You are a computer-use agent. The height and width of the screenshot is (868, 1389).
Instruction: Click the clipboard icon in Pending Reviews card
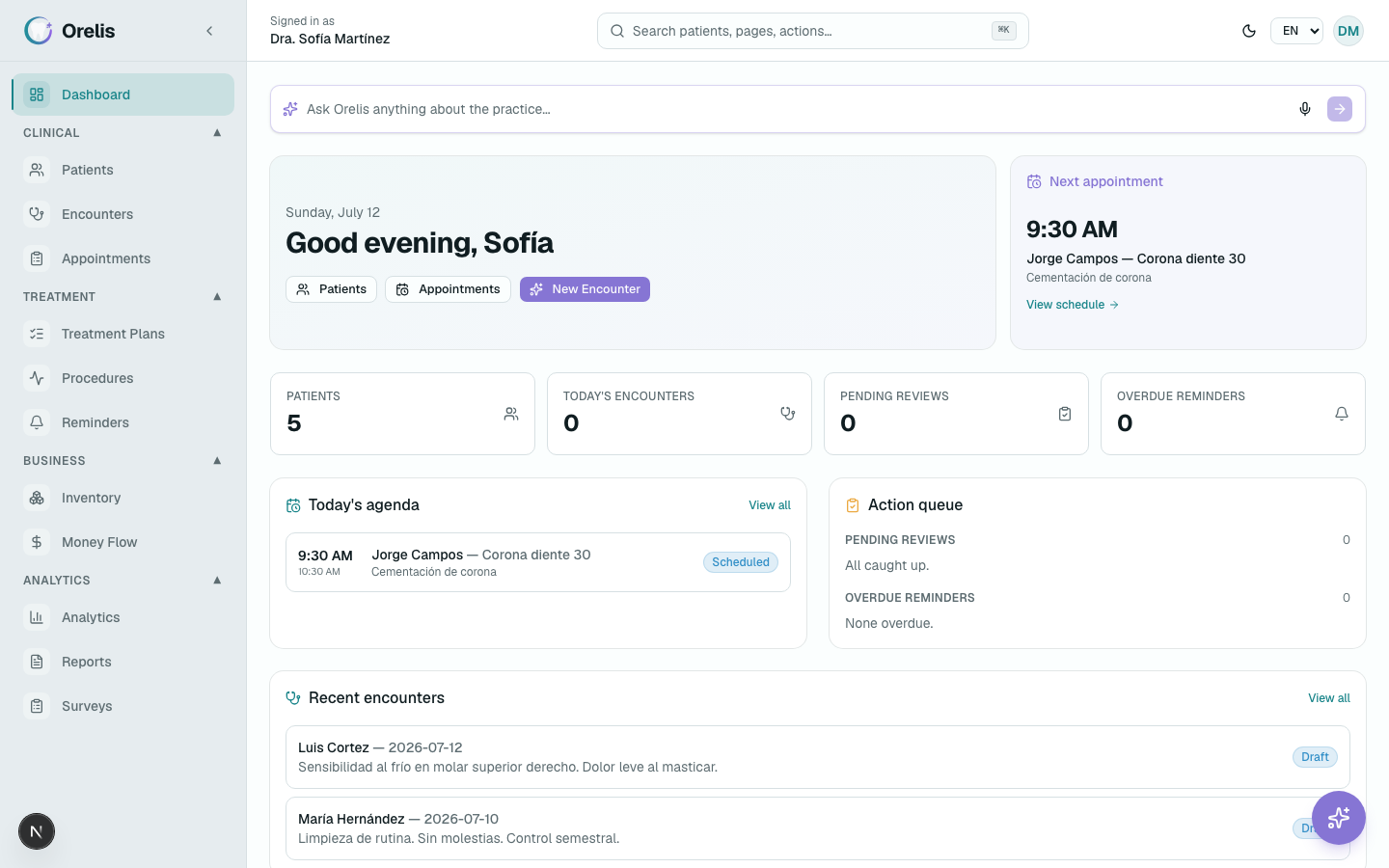tap(1065, 414)
